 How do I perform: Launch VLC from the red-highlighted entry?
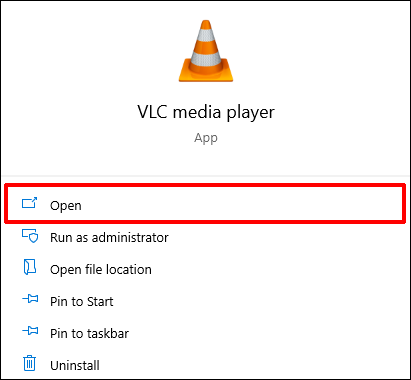click(x=205, y=204)
